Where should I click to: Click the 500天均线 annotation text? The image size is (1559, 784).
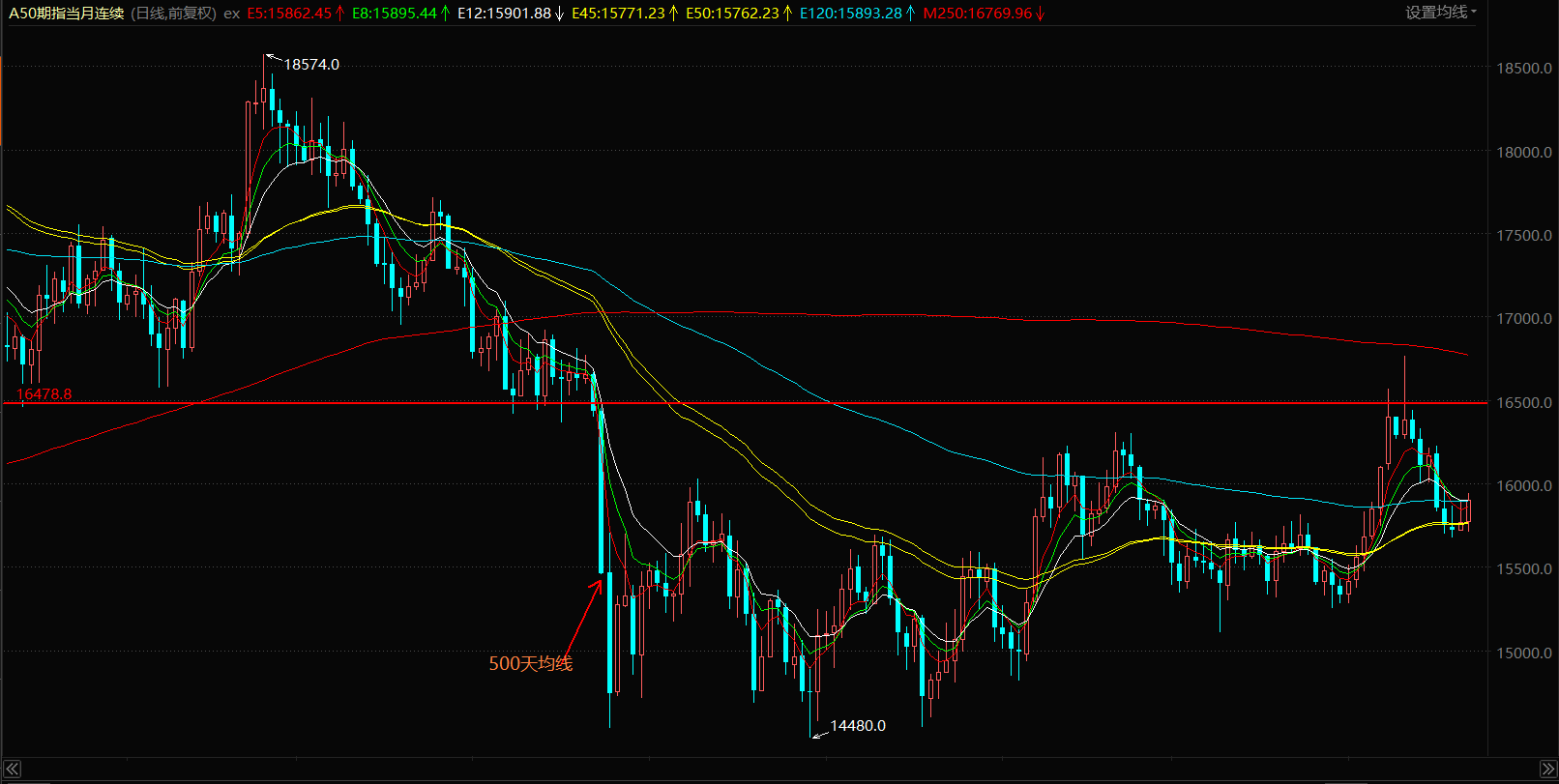tap(530, 663)
